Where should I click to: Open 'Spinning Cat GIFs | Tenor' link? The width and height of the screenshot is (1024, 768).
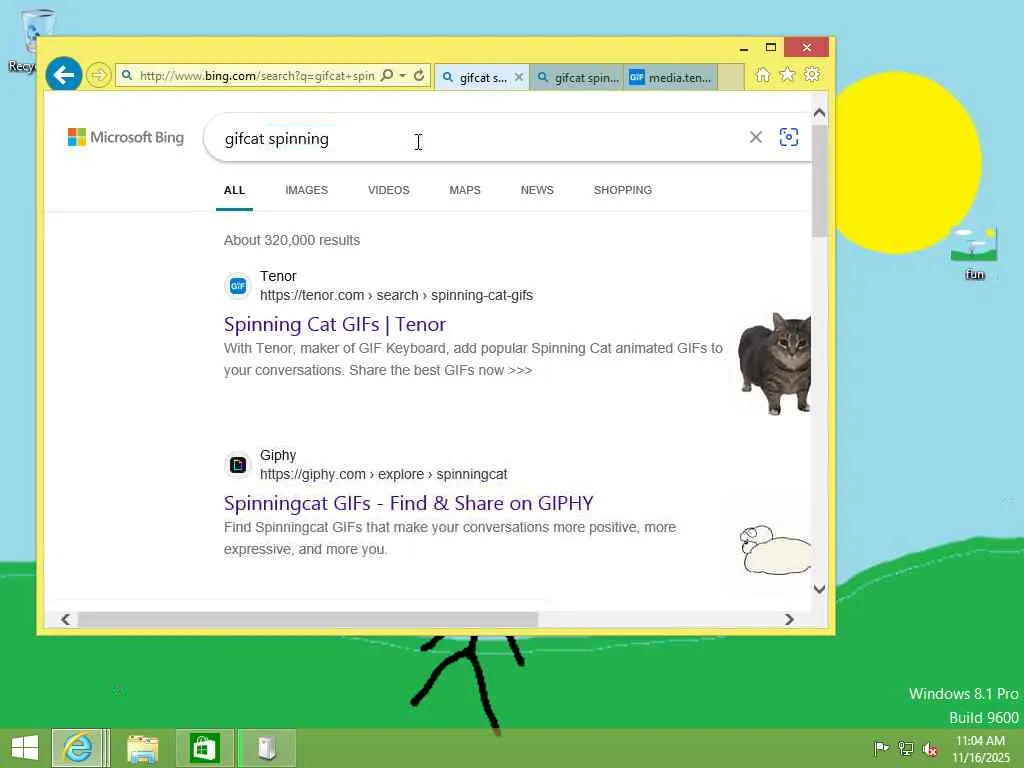click(x=335, y=325)
